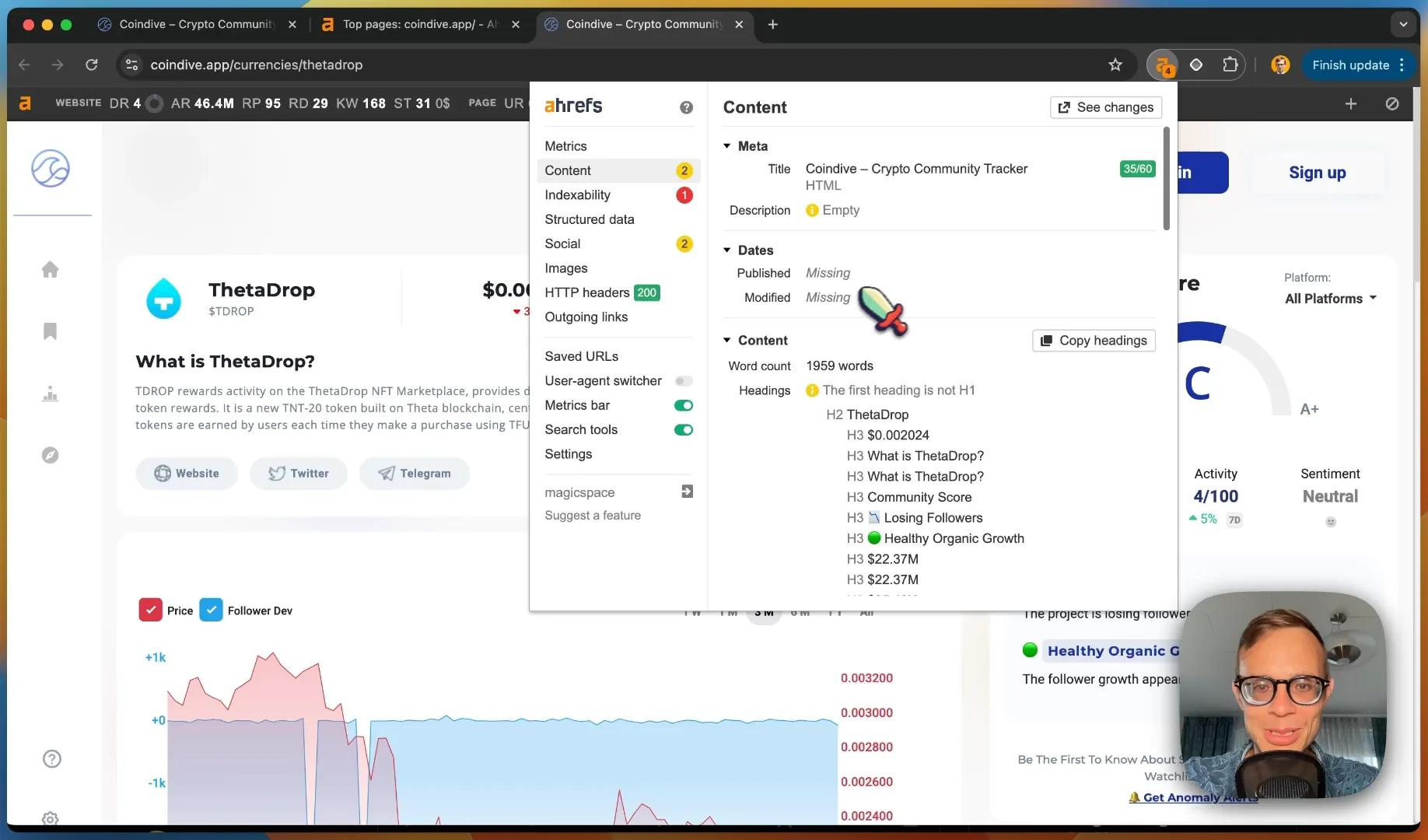Image resolution: width=1428 pixels, height=840 pixels.
Task: Open the Twitter link button
Action: (299, 474)
